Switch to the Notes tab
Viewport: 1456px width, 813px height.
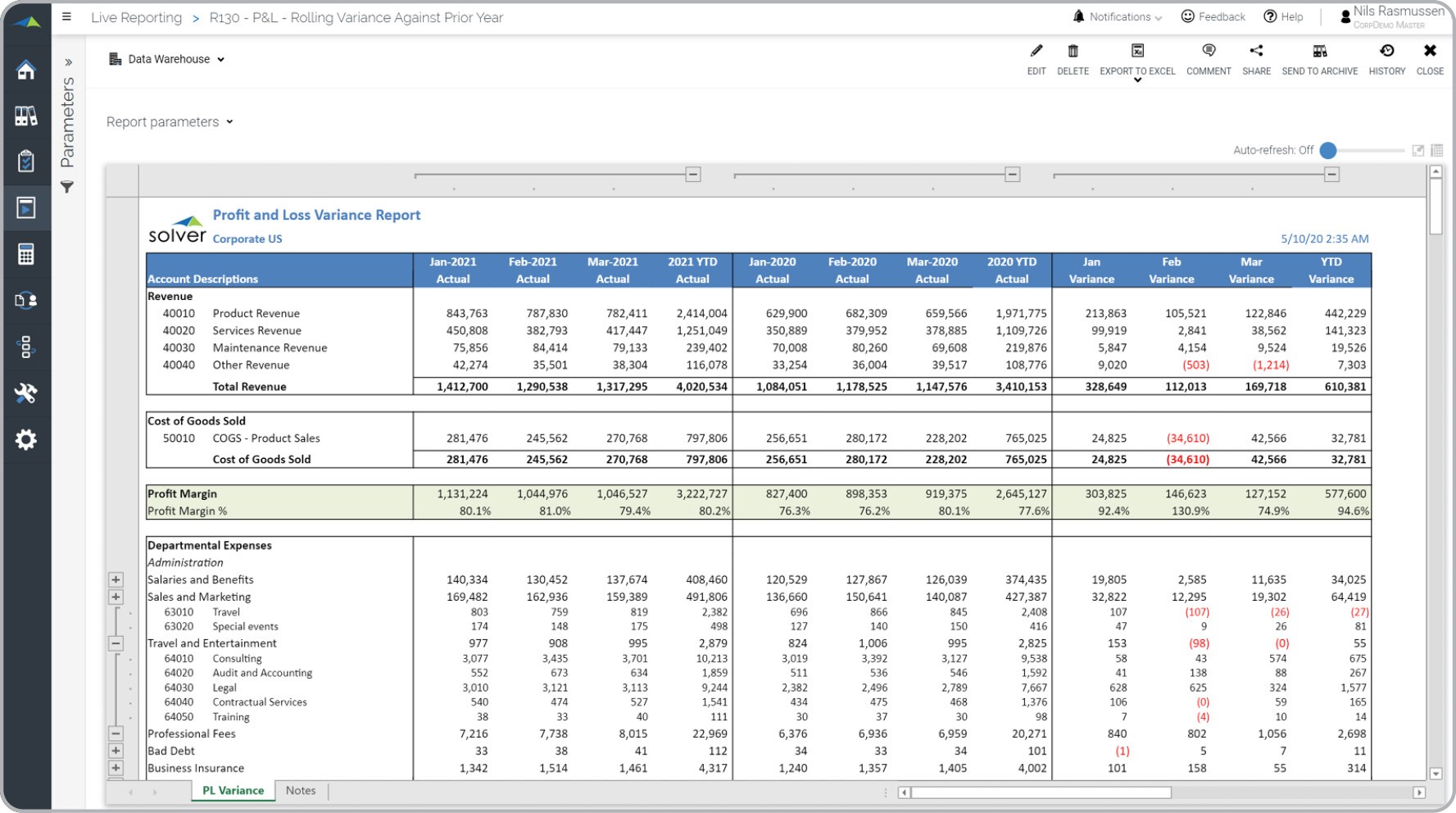[x=301, y=791]
